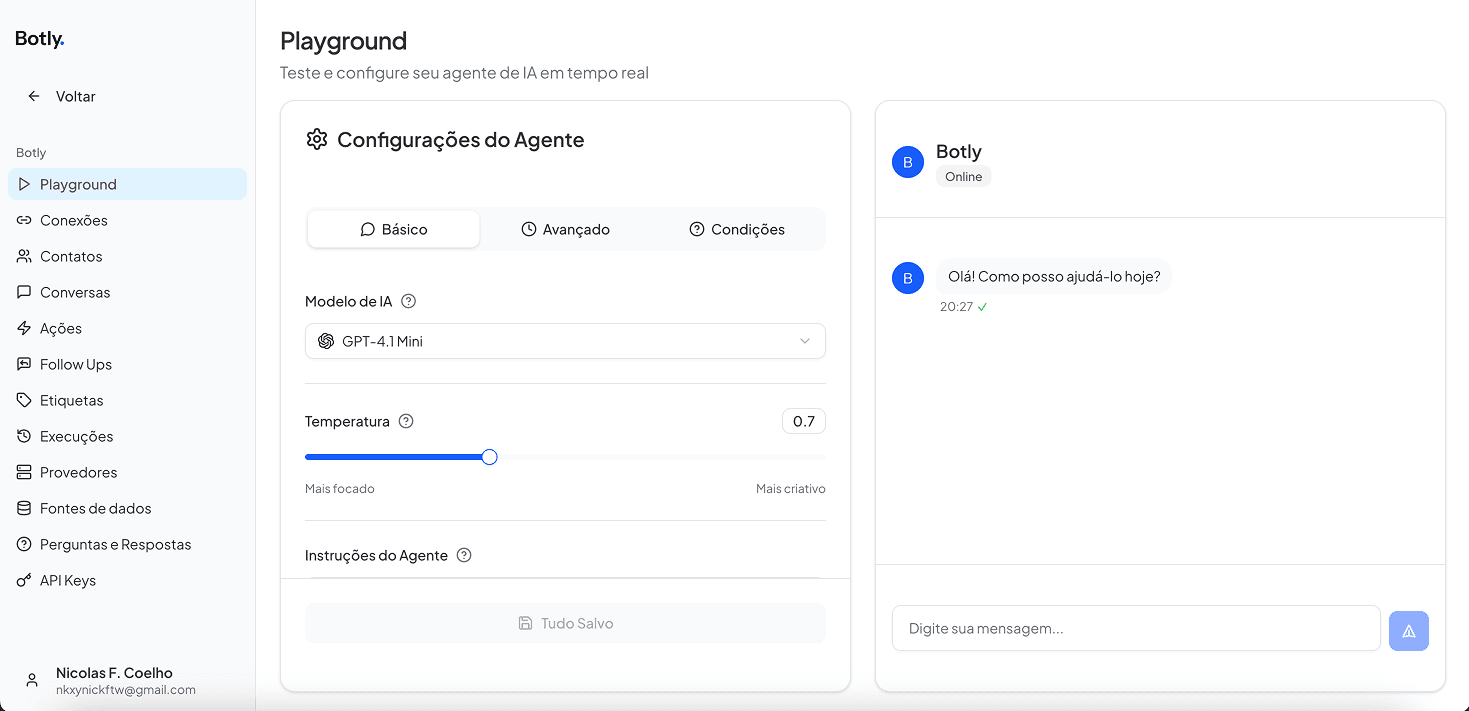Click the gear icon by Configurações do Agente
This screenshot has height=711, width=1469.
point(317,139)
